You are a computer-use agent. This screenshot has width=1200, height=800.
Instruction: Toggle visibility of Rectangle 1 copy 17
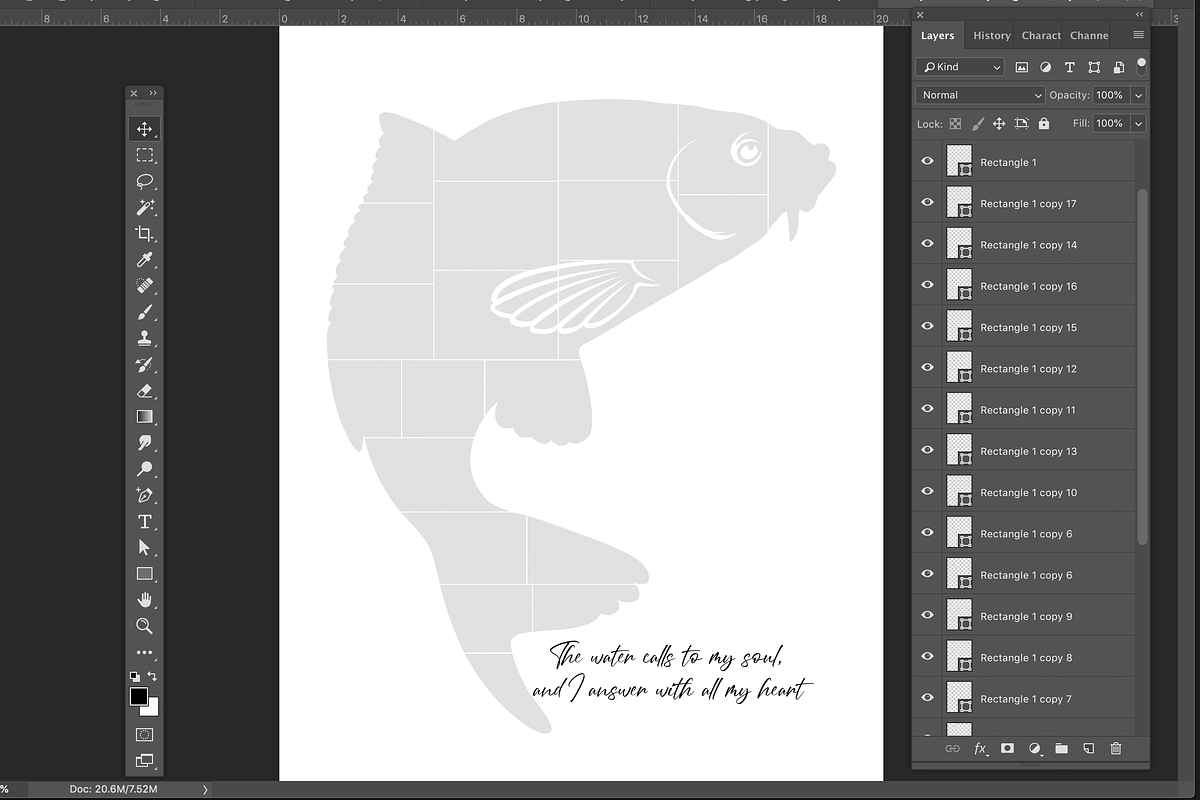[x=927, y=203]
